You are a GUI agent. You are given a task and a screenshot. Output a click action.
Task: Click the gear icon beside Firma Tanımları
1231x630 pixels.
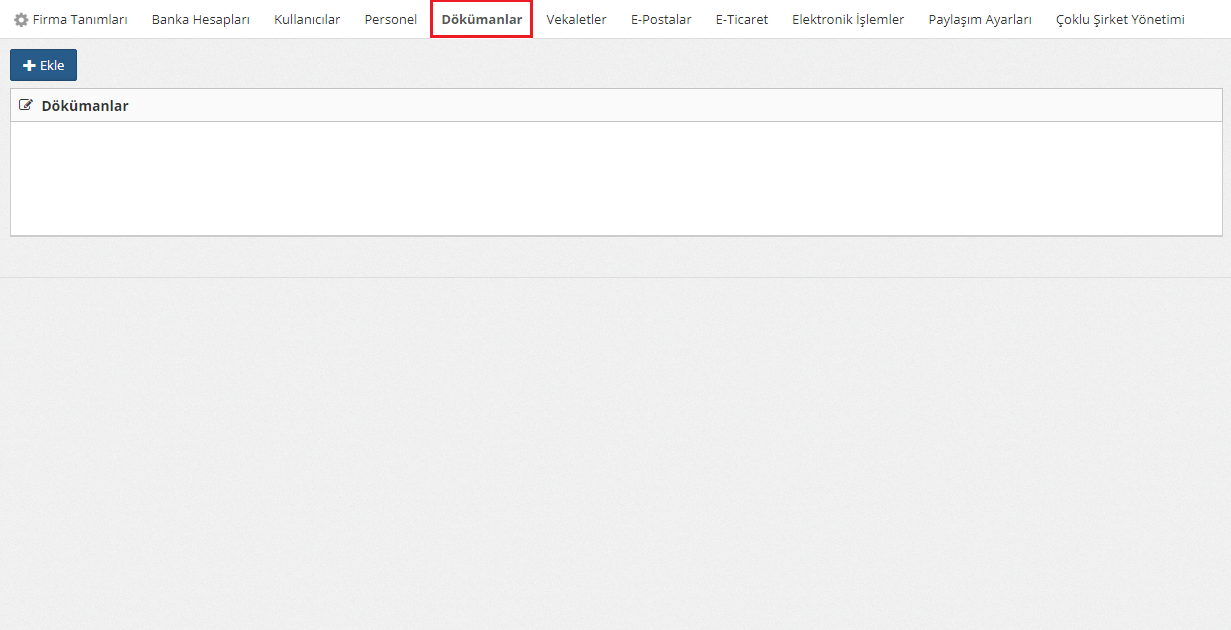pos(20,19)
